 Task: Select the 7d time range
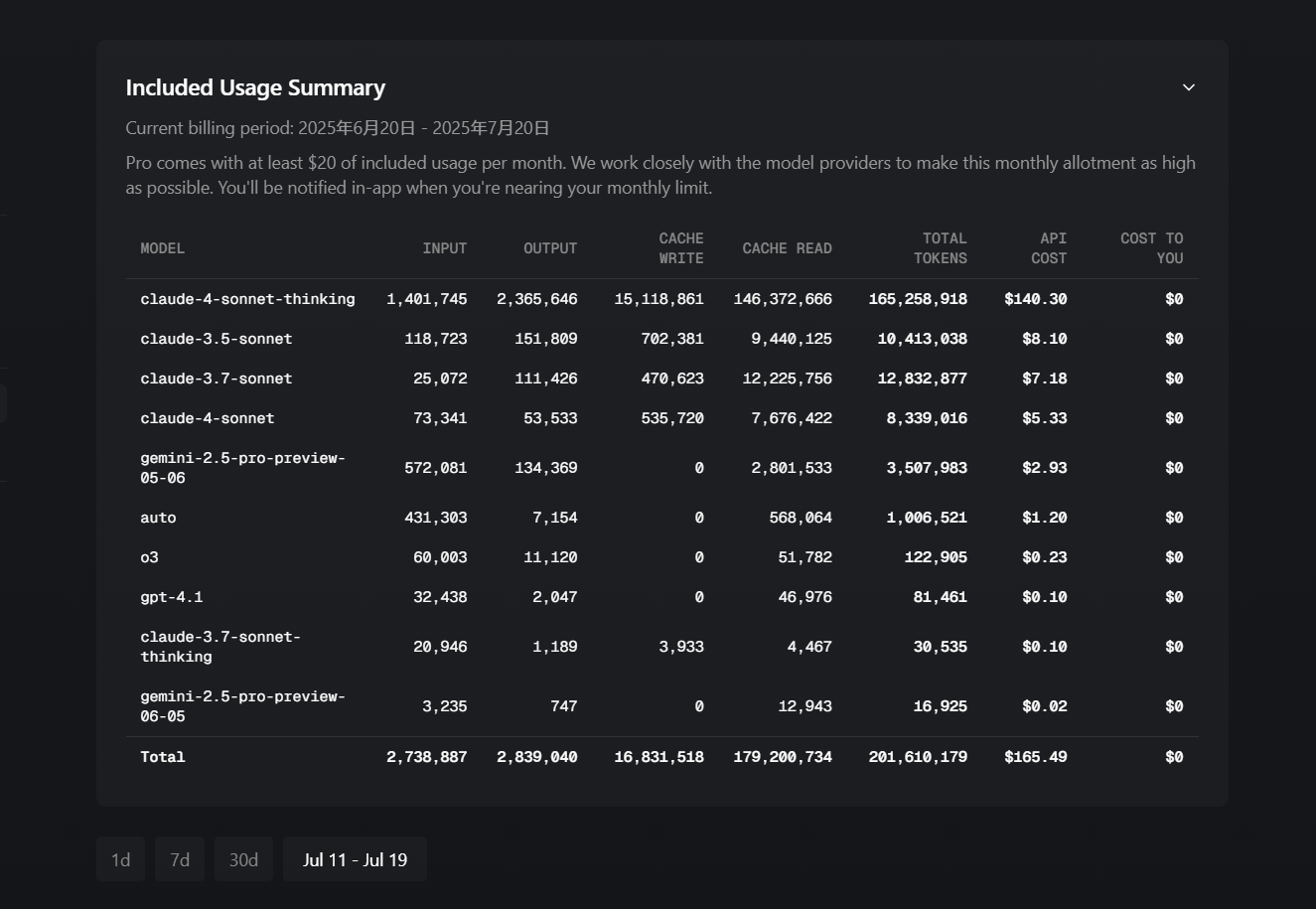coord(180,859)
